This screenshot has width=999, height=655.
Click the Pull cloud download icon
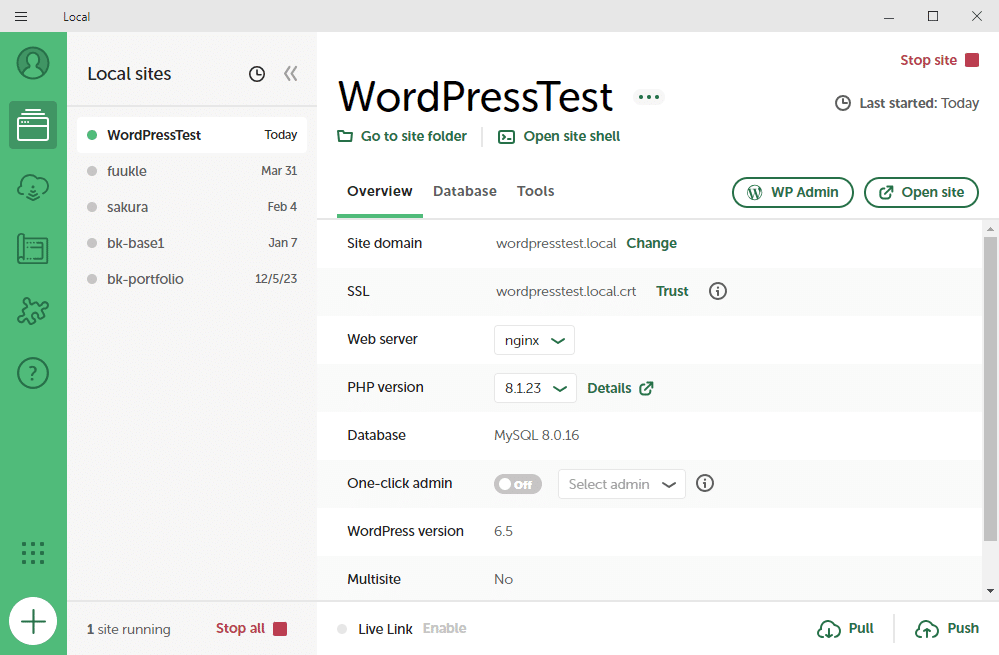(829, 630)
